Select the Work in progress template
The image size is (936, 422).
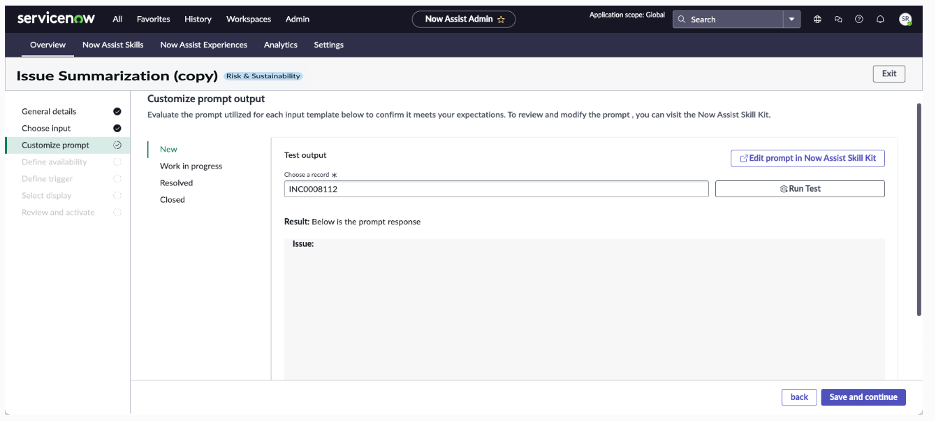coord(191,166)
